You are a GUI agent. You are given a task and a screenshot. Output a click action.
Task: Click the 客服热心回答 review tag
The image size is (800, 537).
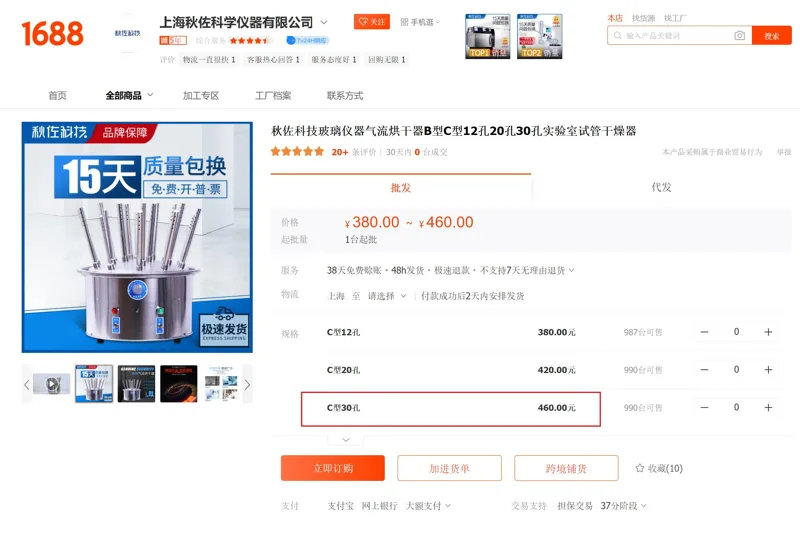click(273, 60)
